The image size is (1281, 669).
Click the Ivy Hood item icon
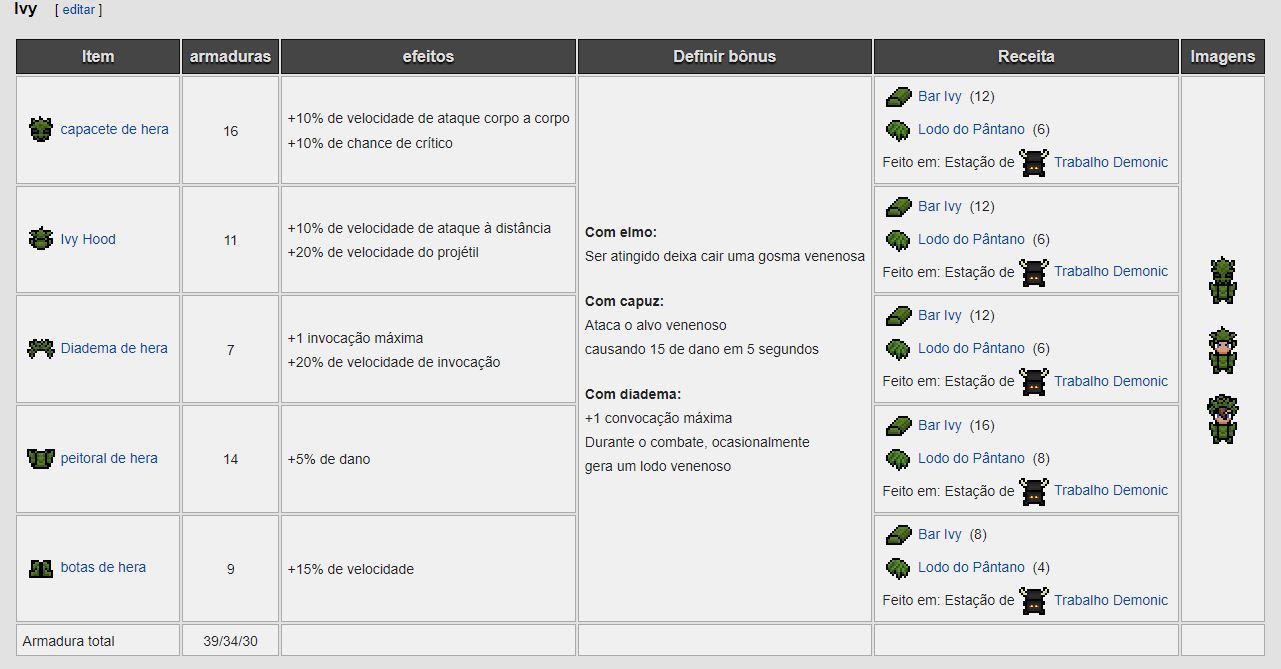click(x=41, y=239)
